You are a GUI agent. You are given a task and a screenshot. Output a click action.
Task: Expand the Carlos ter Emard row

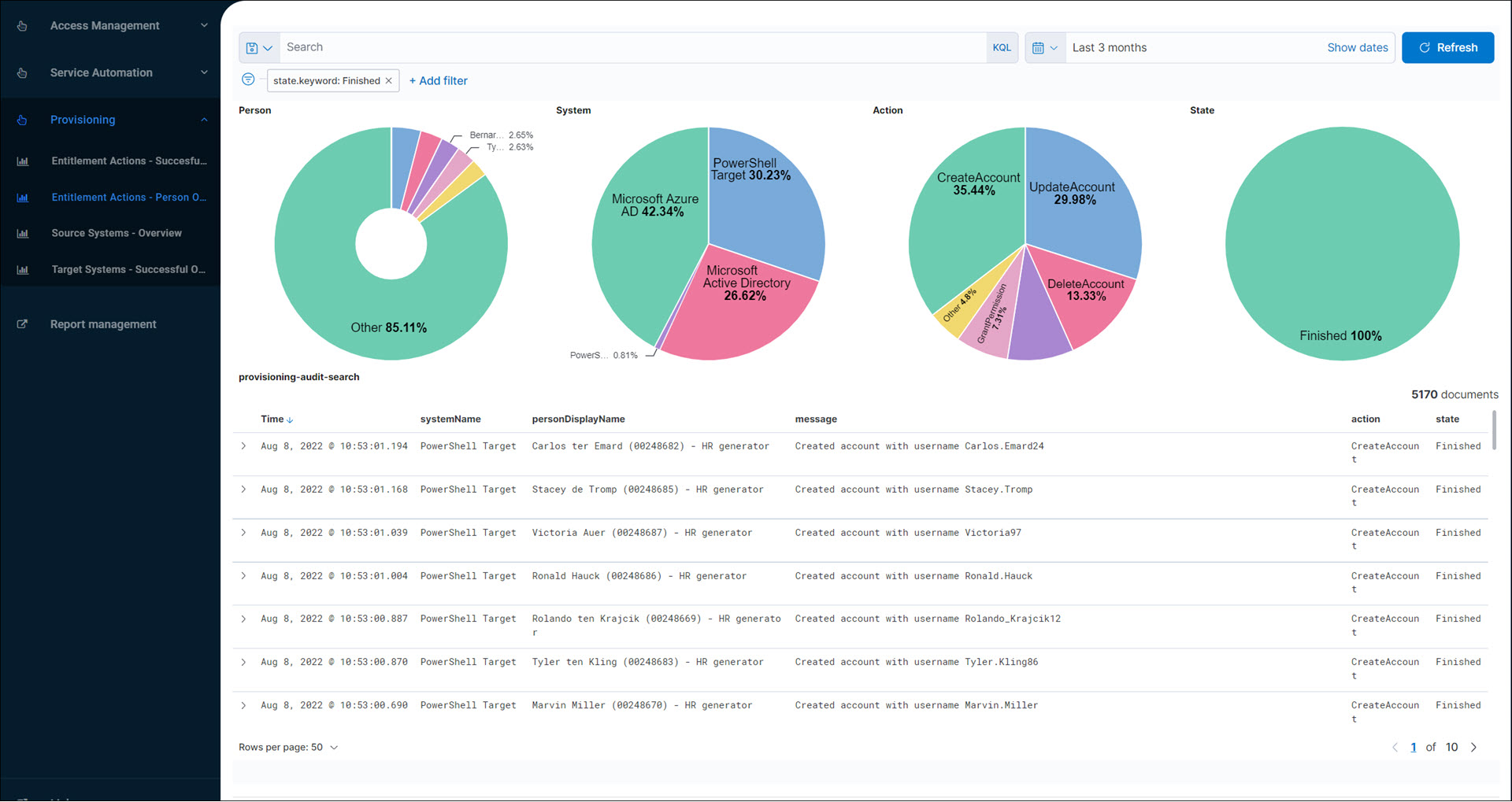[x=244, y=446]
